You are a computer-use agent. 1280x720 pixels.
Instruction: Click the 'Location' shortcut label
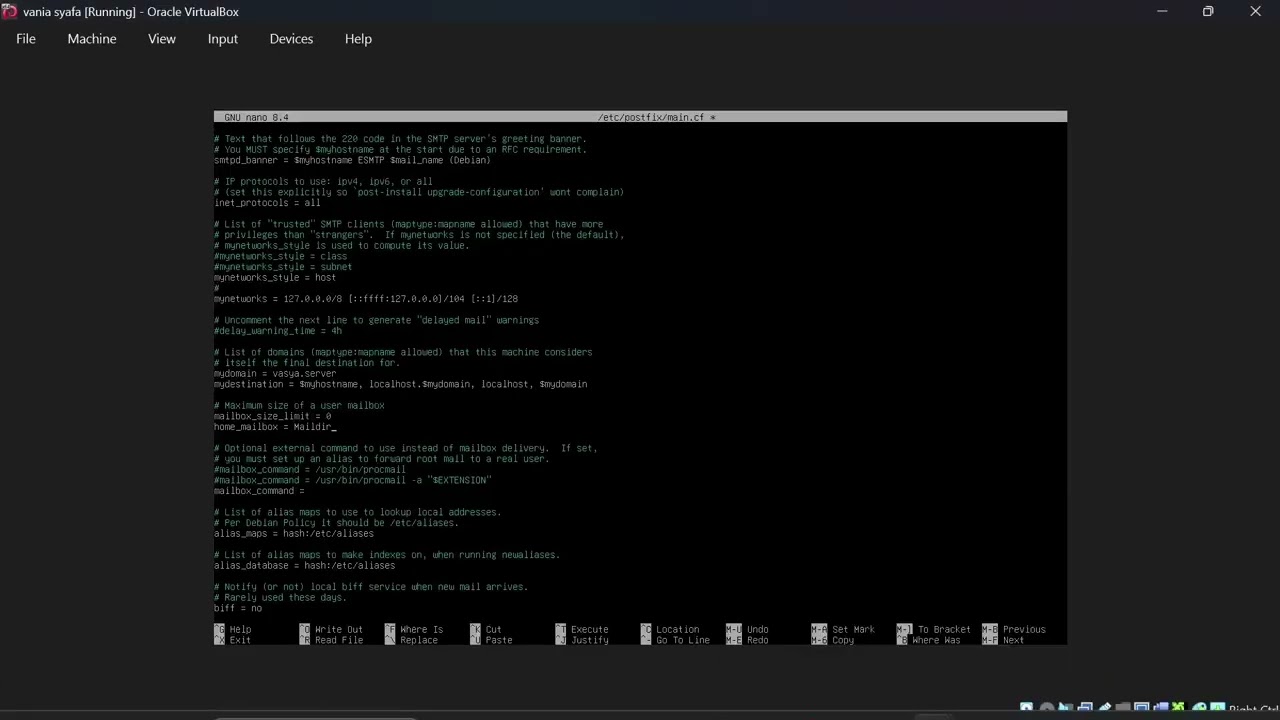pos(678,630)
